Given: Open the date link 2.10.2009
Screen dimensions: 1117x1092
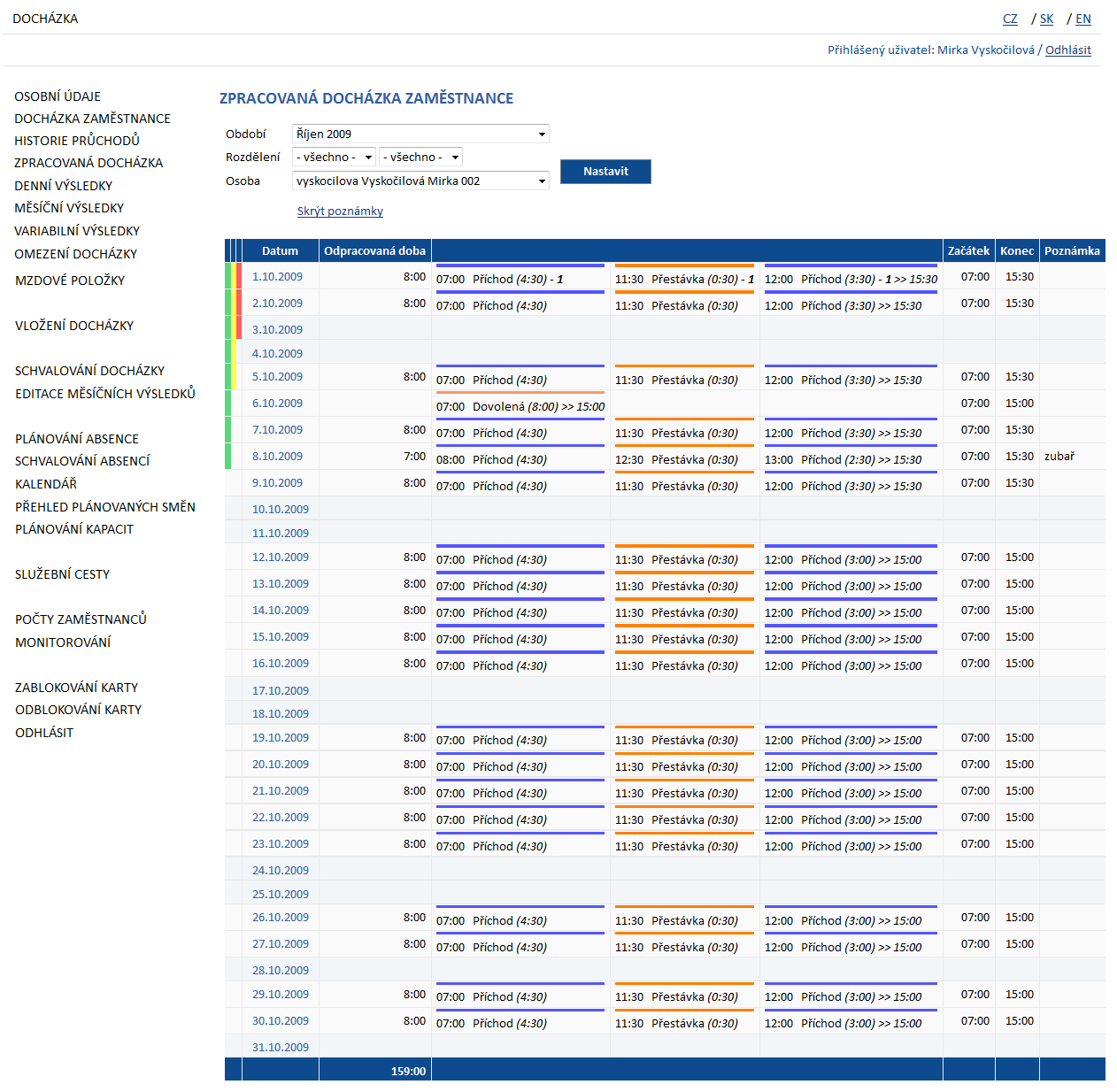Looking at the screenshot, I should coord(277,304).
